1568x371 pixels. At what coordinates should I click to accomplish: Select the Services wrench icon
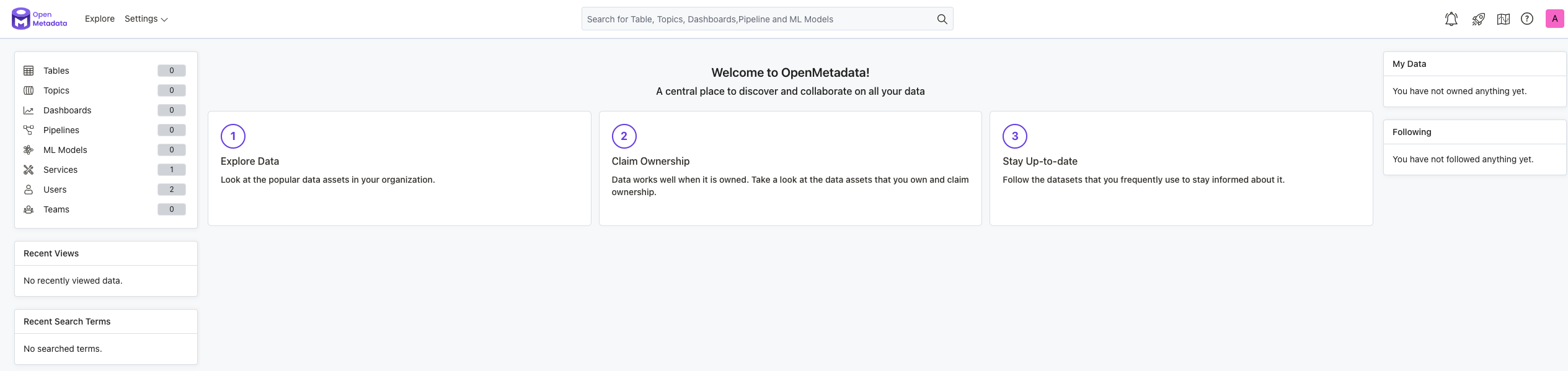[29, 170]
